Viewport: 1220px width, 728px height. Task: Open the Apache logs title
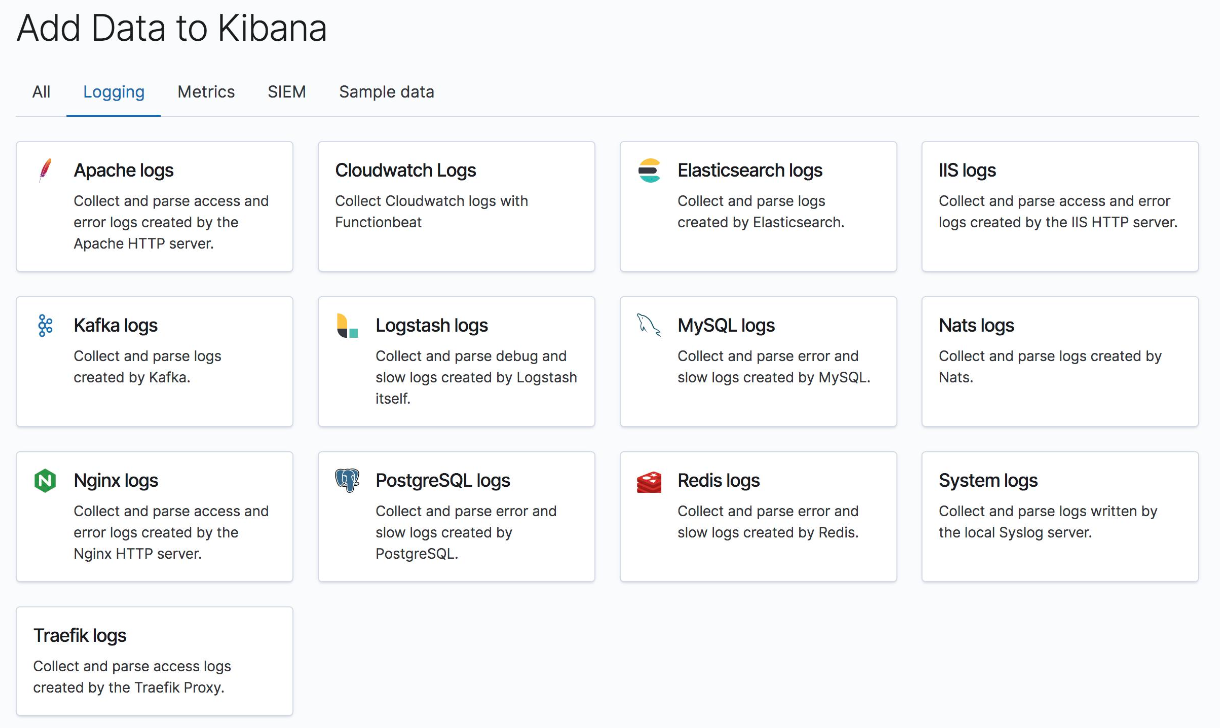(x=124, y=171)
